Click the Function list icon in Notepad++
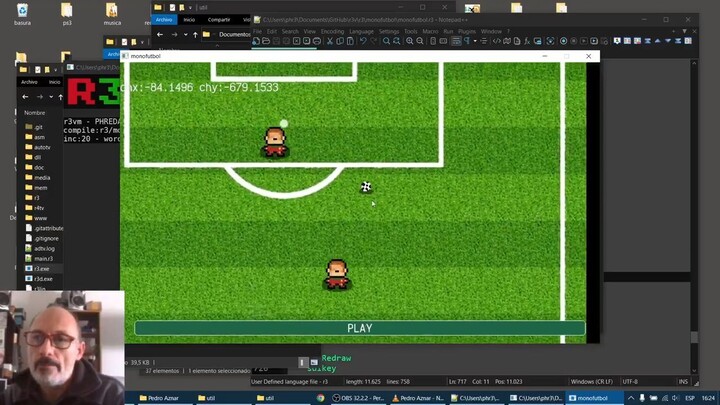The height and width of the screenshot is (405, 720). pyautogui.click(x=527, y=41)
